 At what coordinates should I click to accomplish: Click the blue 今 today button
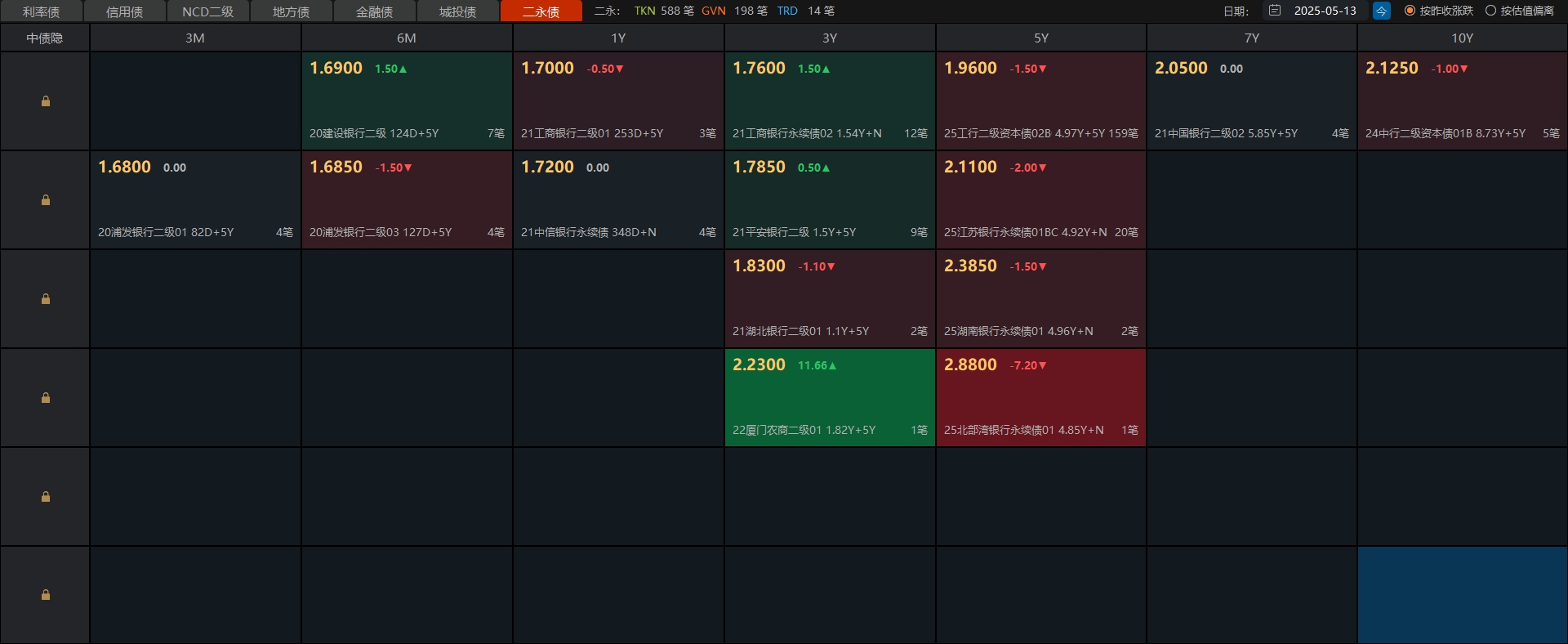[1382, 11]
